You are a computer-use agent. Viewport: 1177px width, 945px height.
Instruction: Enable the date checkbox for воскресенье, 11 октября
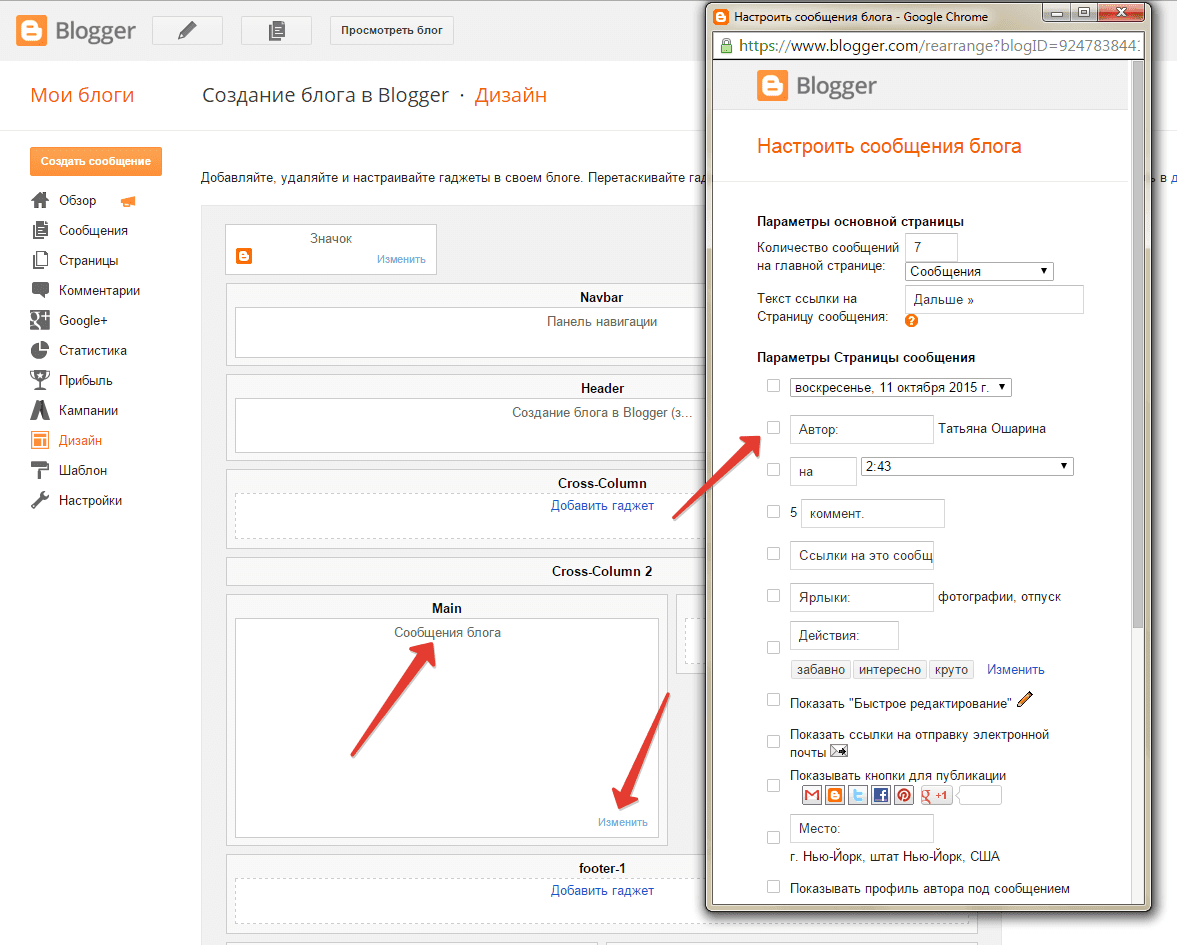coord(773,386)
